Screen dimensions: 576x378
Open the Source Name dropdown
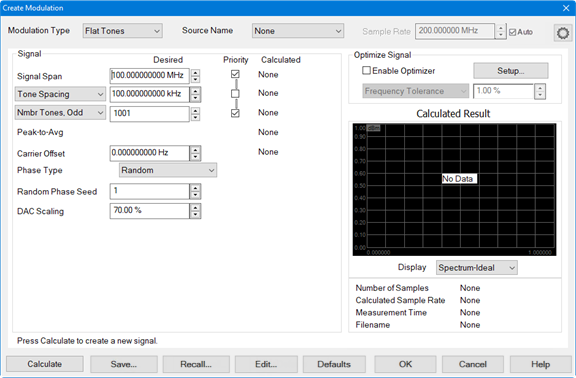pos(298,31)
